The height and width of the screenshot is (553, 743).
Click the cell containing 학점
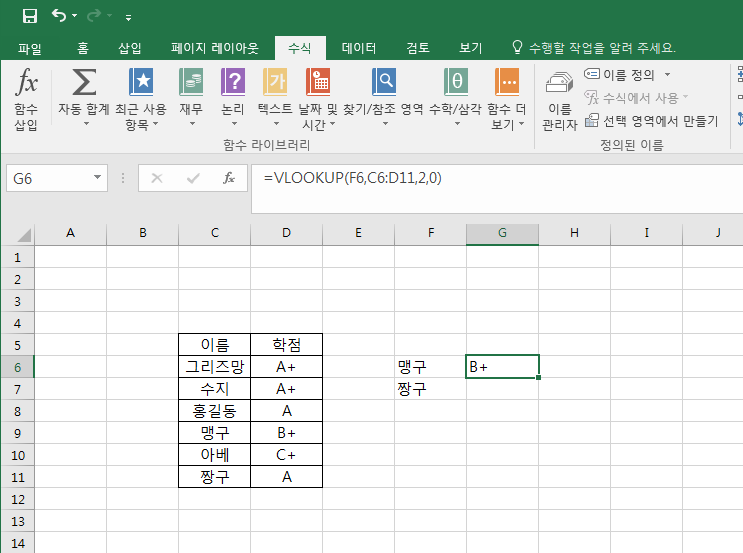[287, 345]
